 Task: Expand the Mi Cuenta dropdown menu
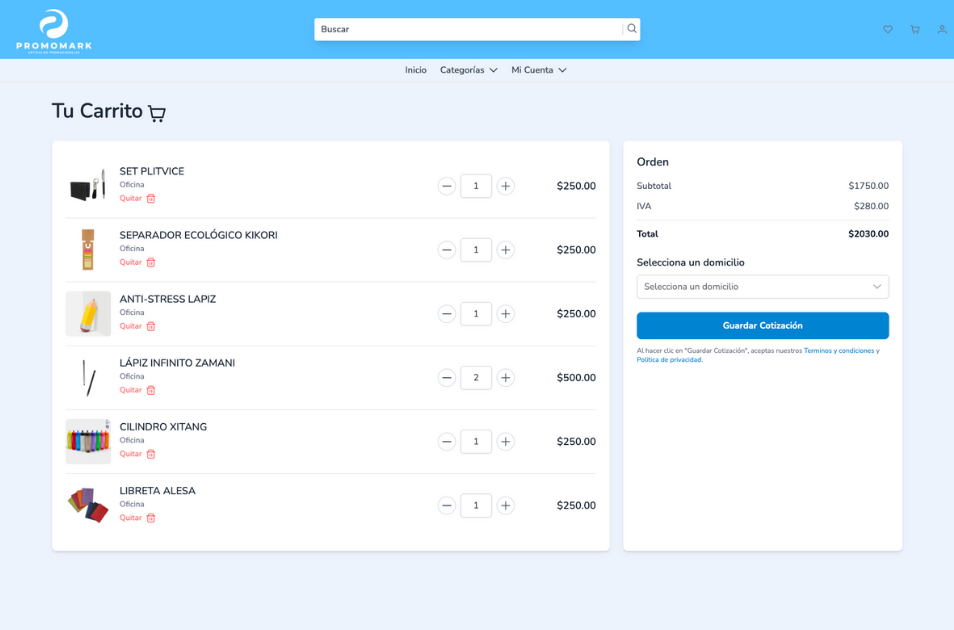(x=538, y=70)
